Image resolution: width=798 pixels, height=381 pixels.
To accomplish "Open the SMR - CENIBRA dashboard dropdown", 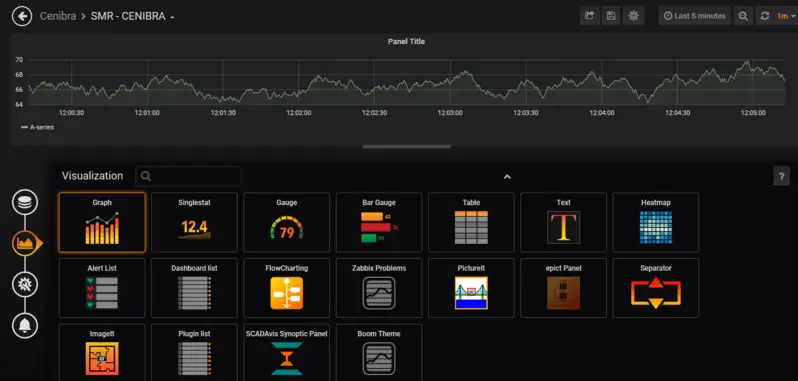I will 132,16.
